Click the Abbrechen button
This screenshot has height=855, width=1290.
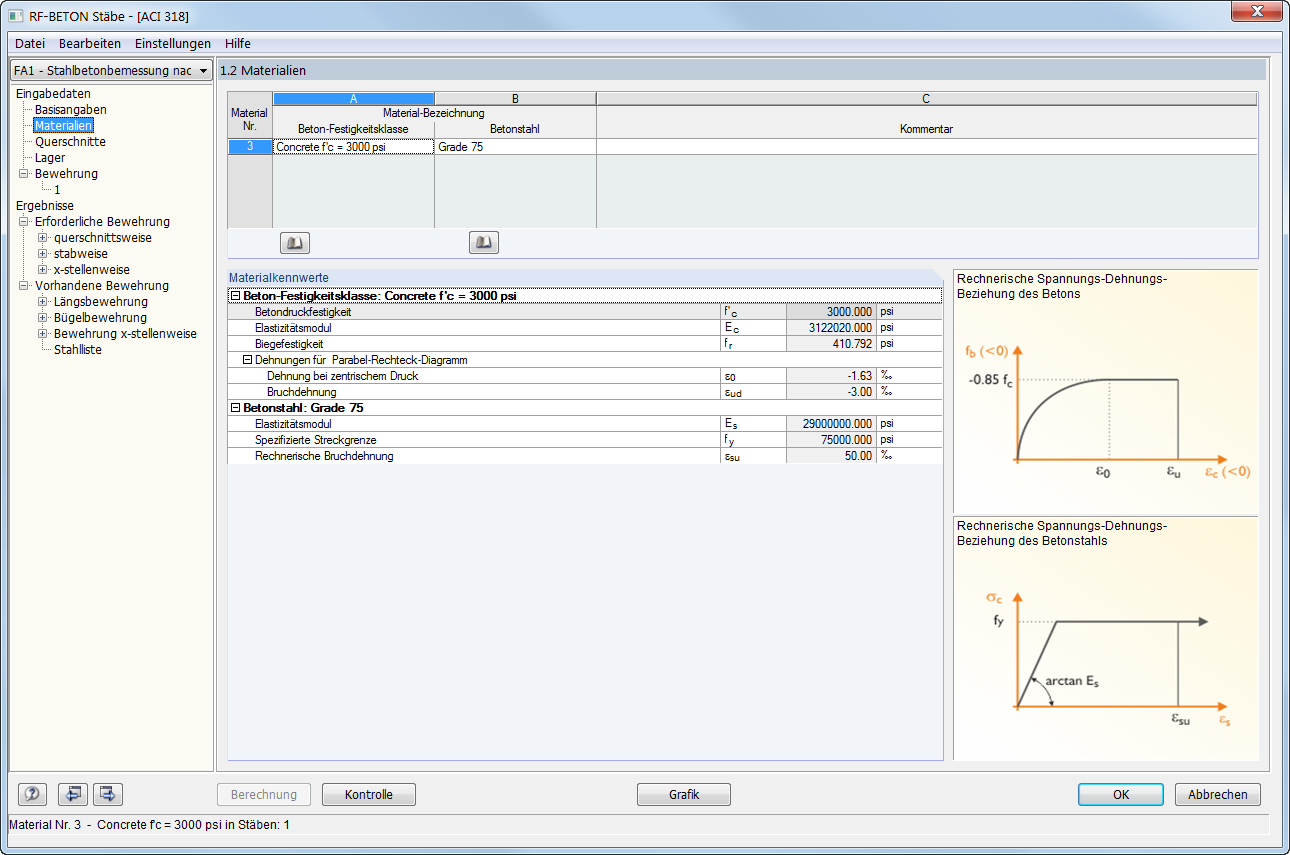(x=1218, y=795)
